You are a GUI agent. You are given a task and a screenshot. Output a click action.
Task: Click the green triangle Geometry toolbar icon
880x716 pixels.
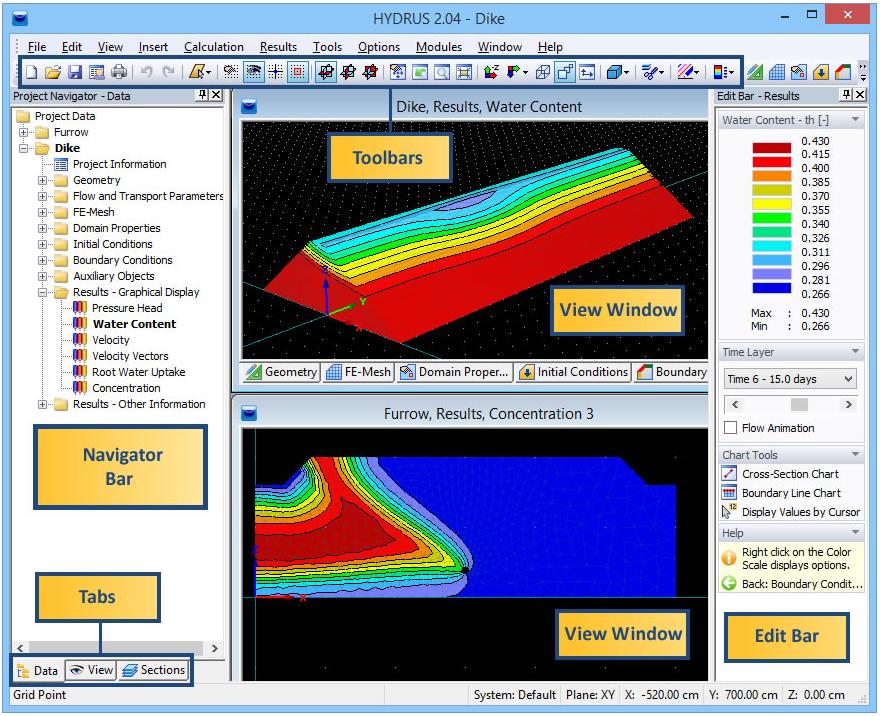(x=755, y=72)
